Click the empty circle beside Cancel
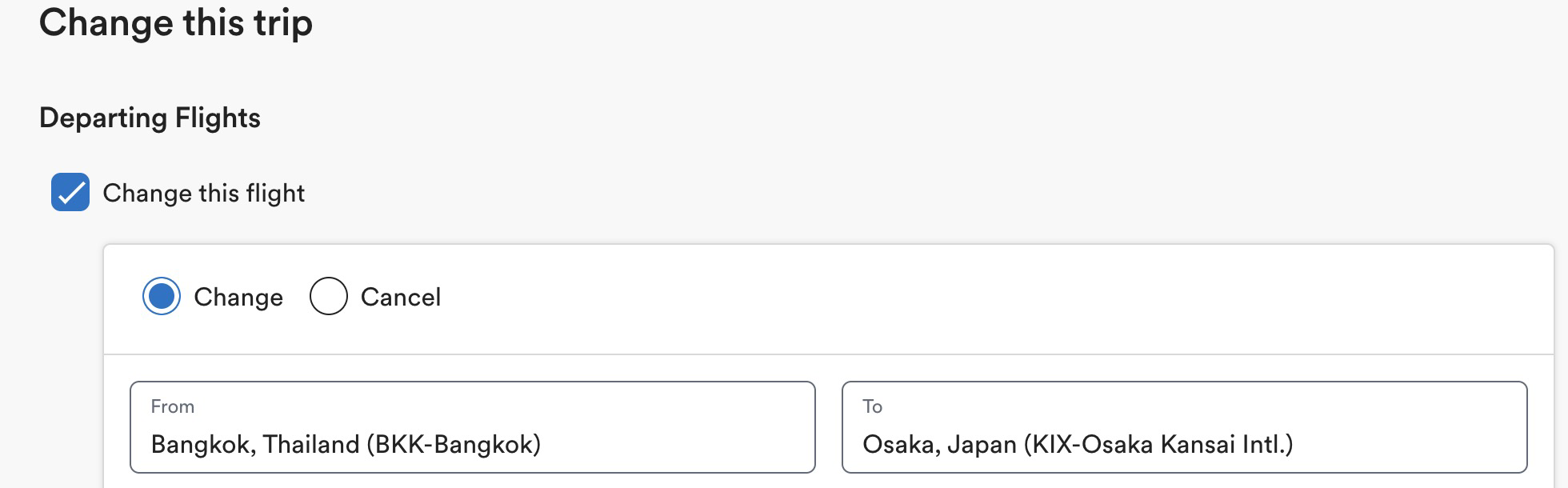 [x=328, y=297]
